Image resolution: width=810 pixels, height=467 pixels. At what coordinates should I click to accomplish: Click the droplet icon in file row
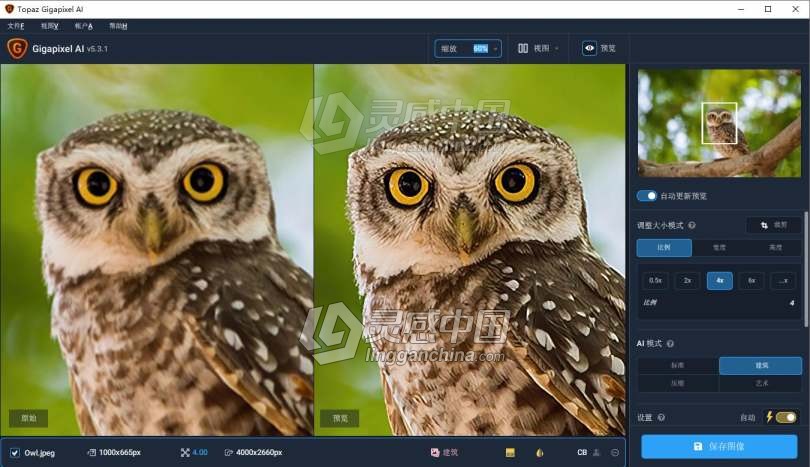point(540,453)
